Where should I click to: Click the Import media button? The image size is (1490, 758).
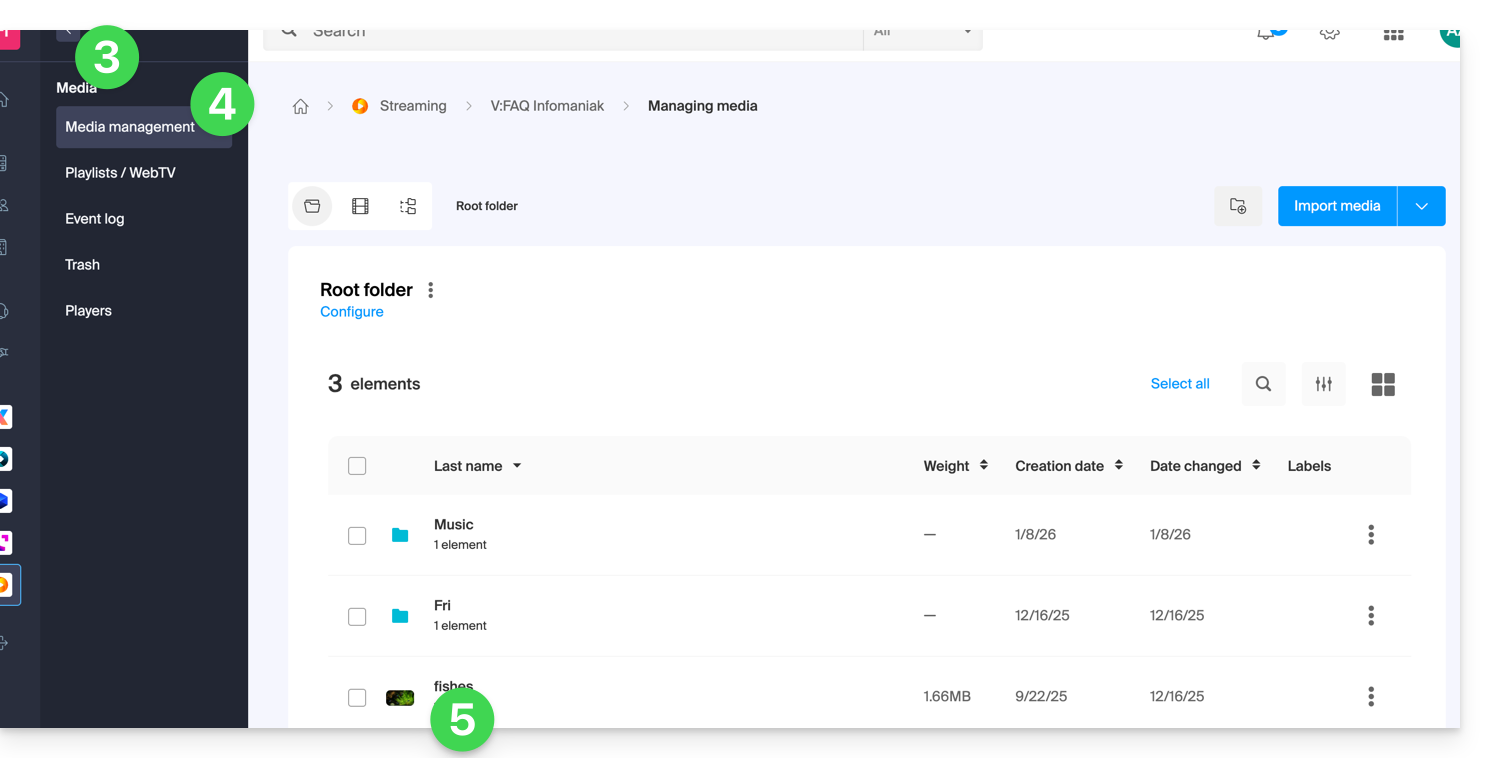tap(1336, 206)
